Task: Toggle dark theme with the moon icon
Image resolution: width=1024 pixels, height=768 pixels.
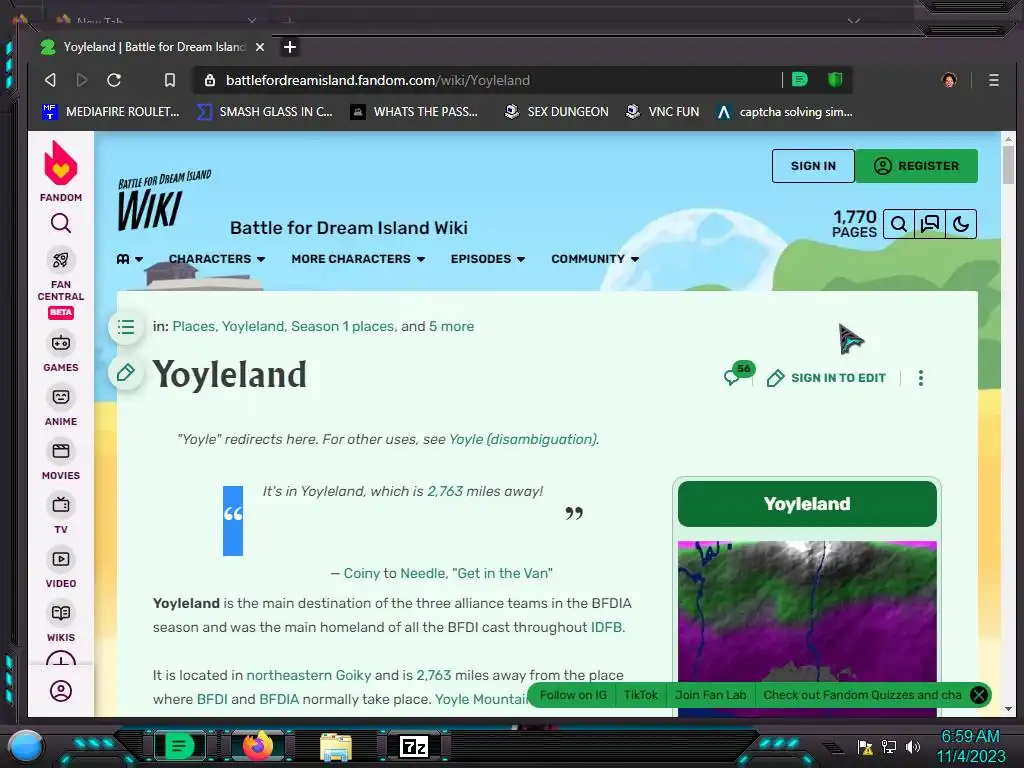Action: click(961, 224)
